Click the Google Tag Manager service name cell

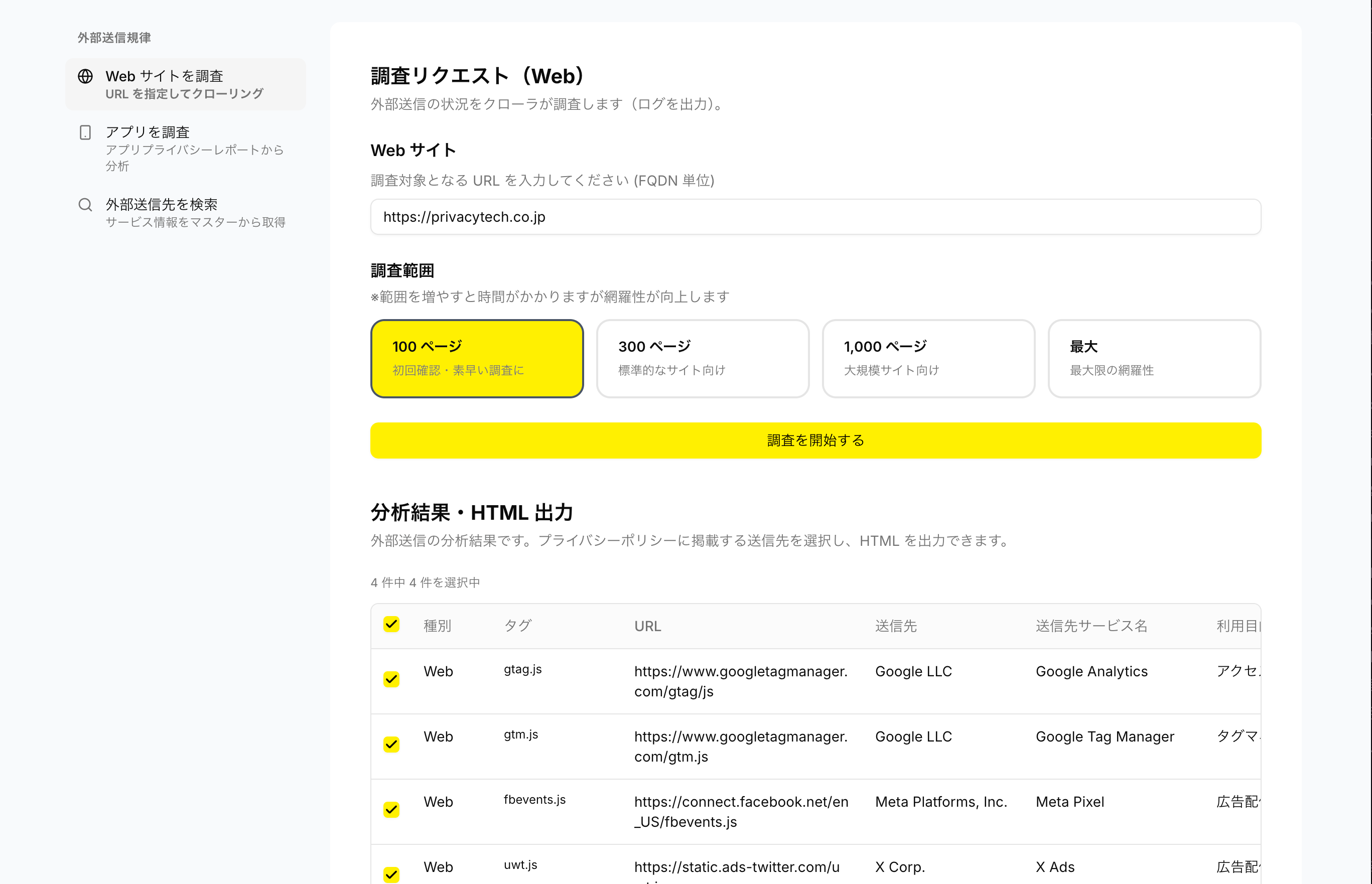[1105, 737]
